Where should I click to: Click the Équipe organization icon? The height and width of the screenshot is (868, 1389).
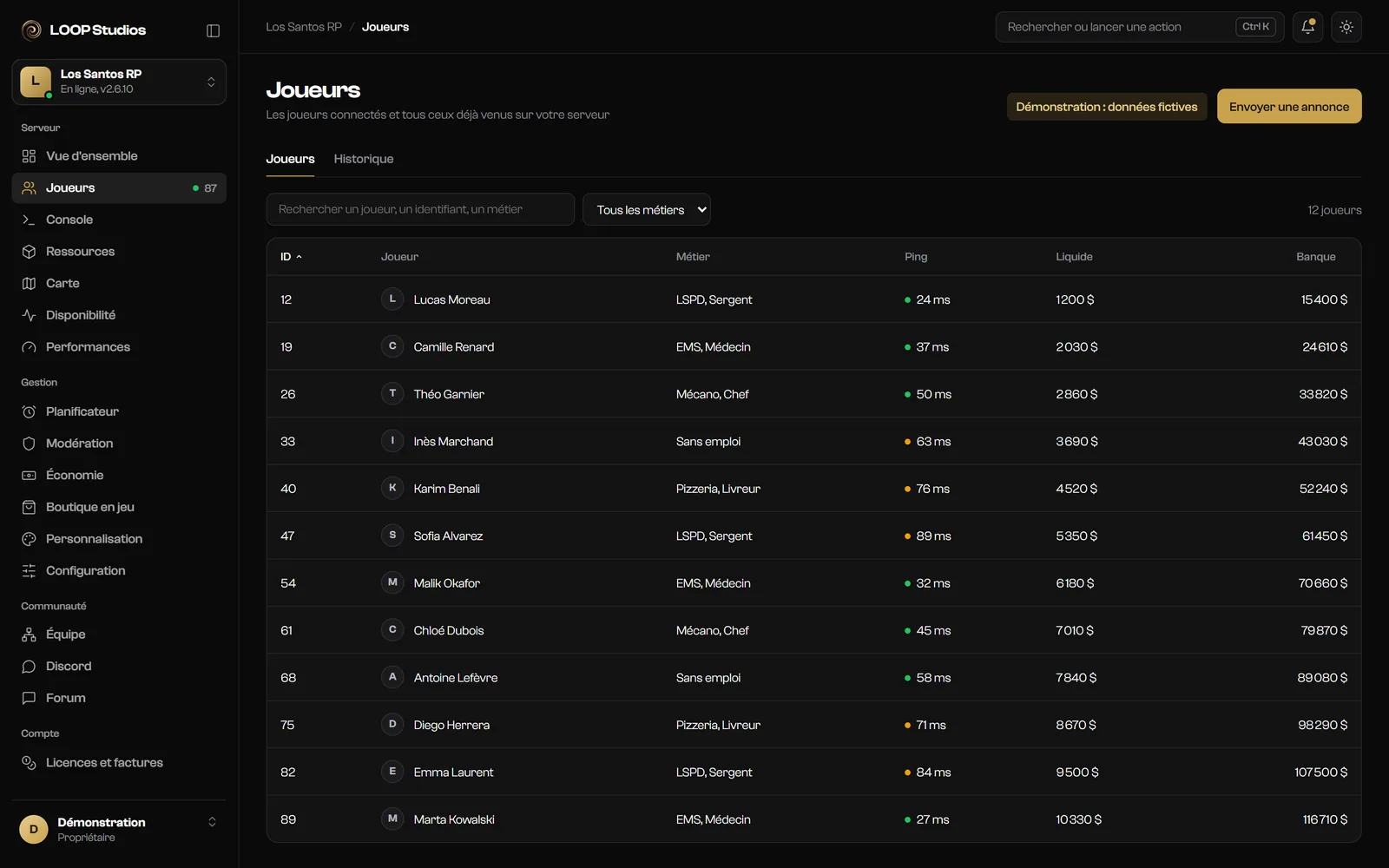[29, 635]
